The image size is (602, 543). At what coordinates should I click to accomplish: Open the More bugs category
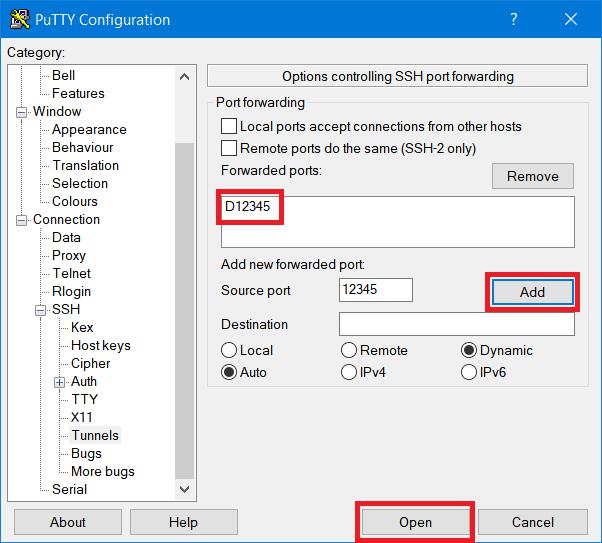point(103,472)
